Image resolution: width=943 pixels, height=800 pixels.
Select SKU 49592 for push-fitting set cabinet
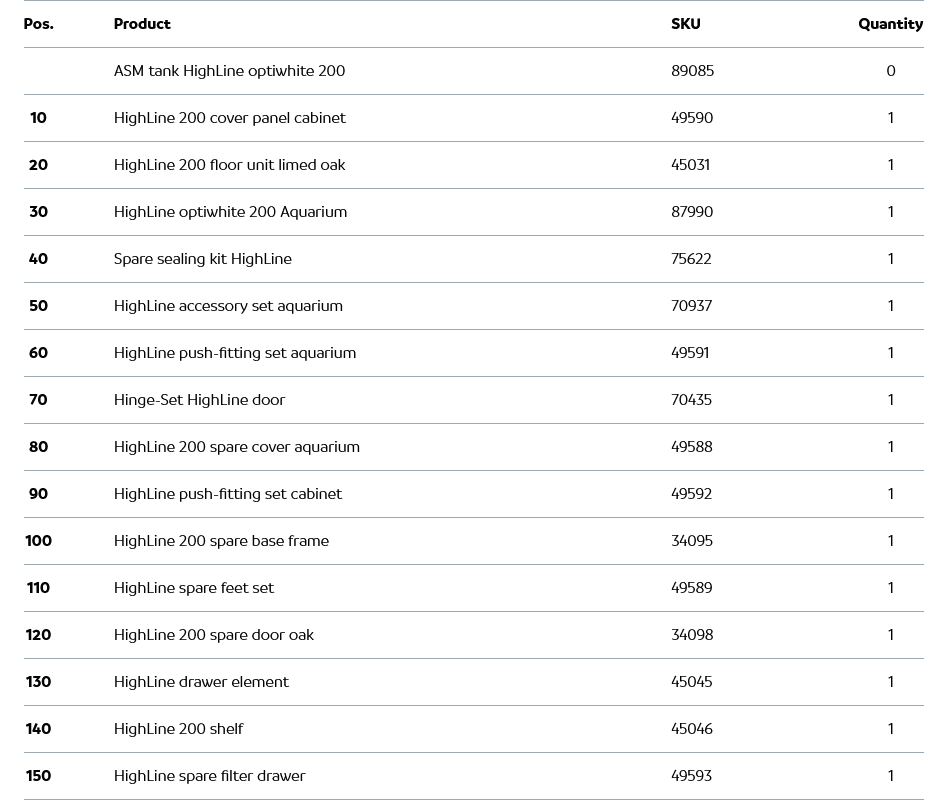coord(691,494)
